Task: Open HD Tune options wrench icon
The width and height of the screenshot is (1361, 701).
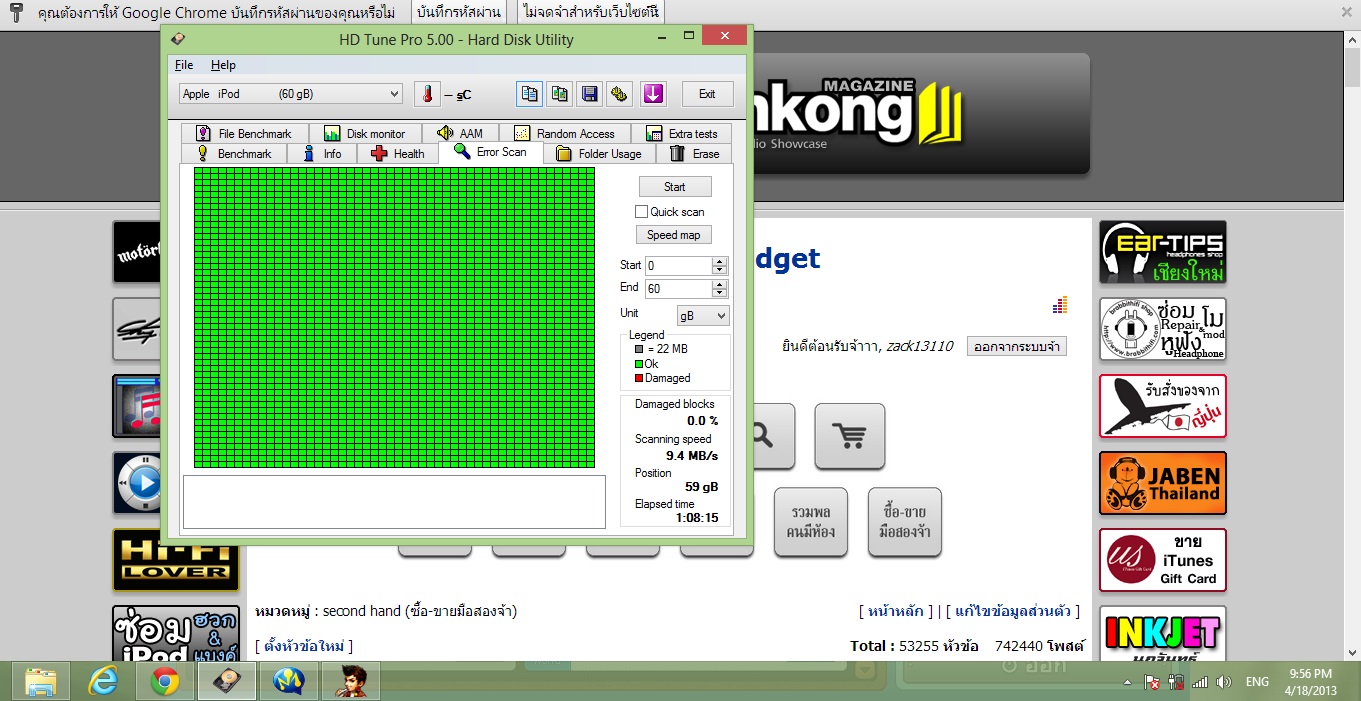Action: pyautogui.click(x=620, y=94)
